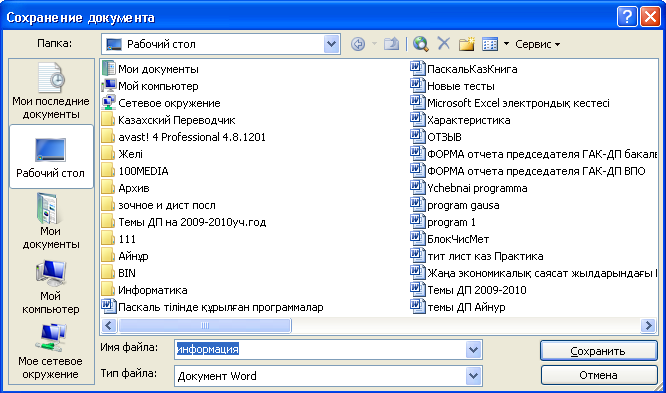Click the Views icon in toolbar
666x393 pixels.
[490, 44]
